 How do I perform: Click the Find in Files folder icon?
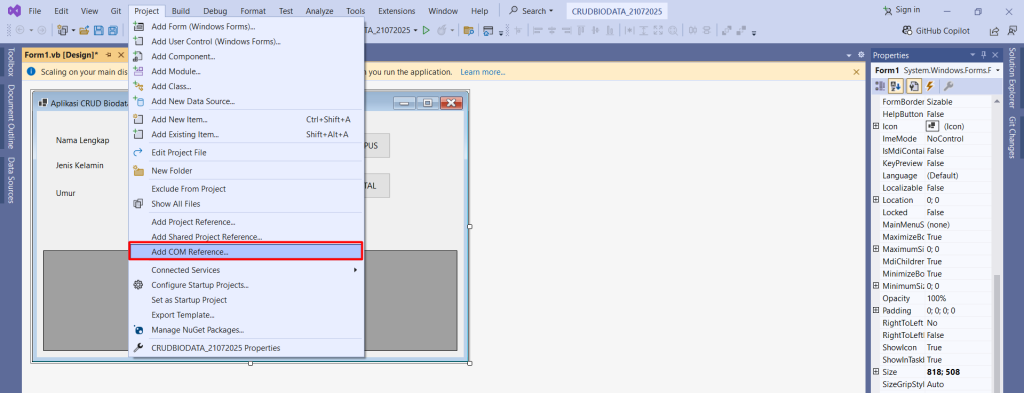(468, 30)
